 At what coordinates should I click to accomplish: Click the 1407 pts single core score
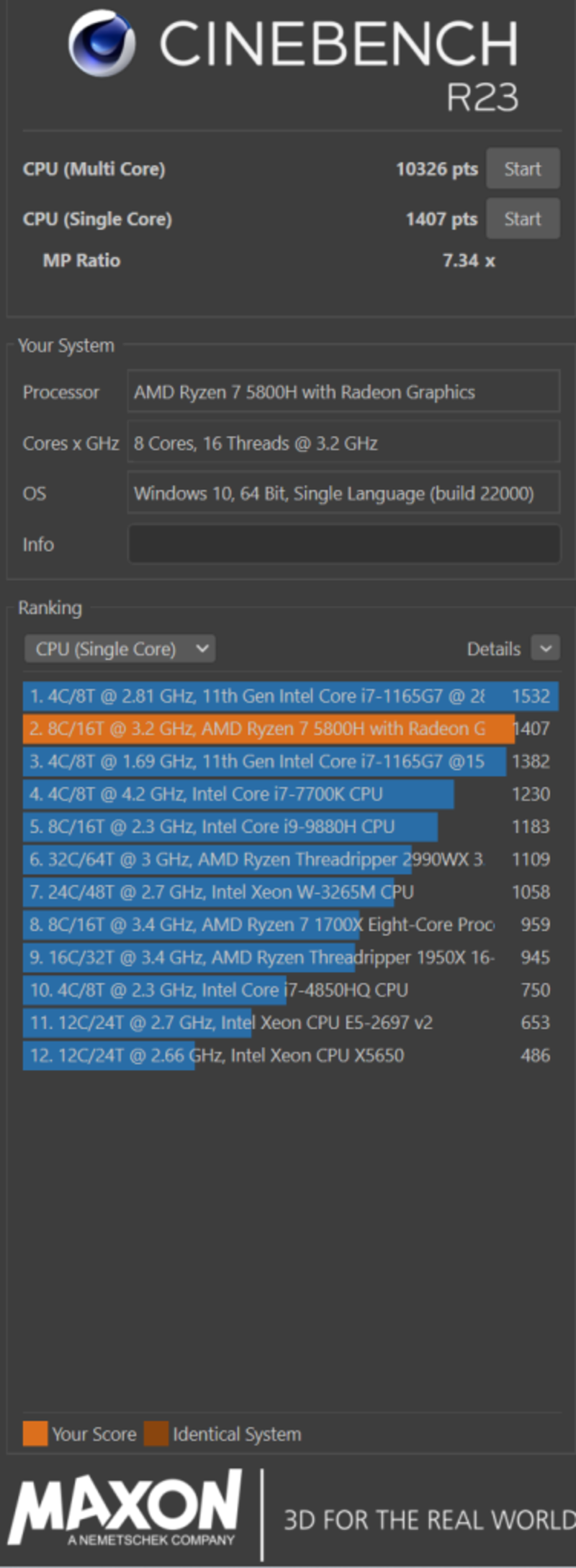tap(441, 219)
